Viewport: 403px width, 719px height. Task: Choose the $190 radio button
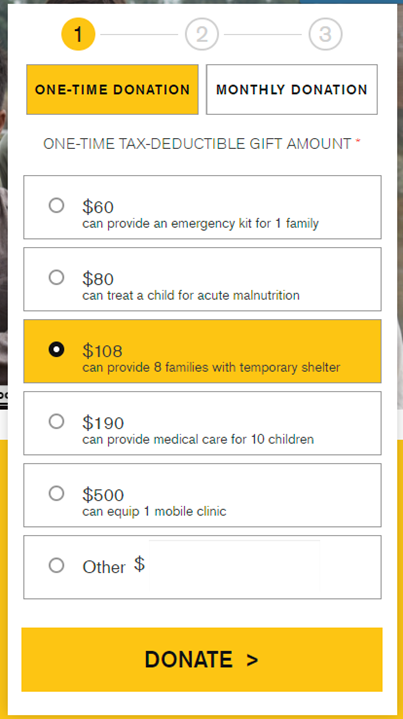pos(56,421)
